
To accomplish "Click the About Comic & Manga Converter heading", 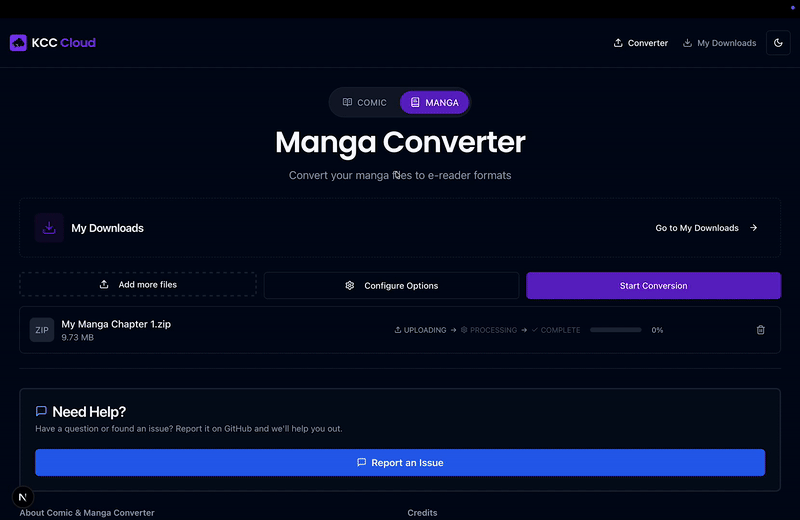I will [87, 513].
